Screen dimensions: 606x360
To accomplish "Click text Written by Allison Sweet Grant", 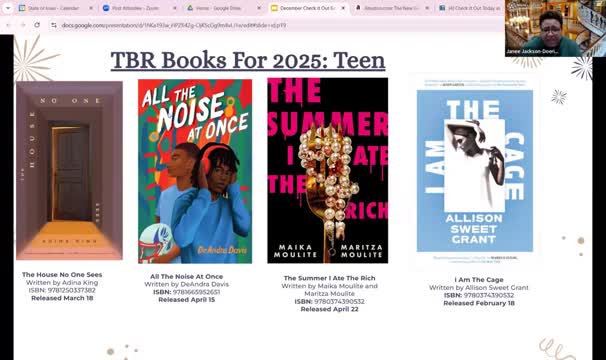I will click(x=479, y=288).
